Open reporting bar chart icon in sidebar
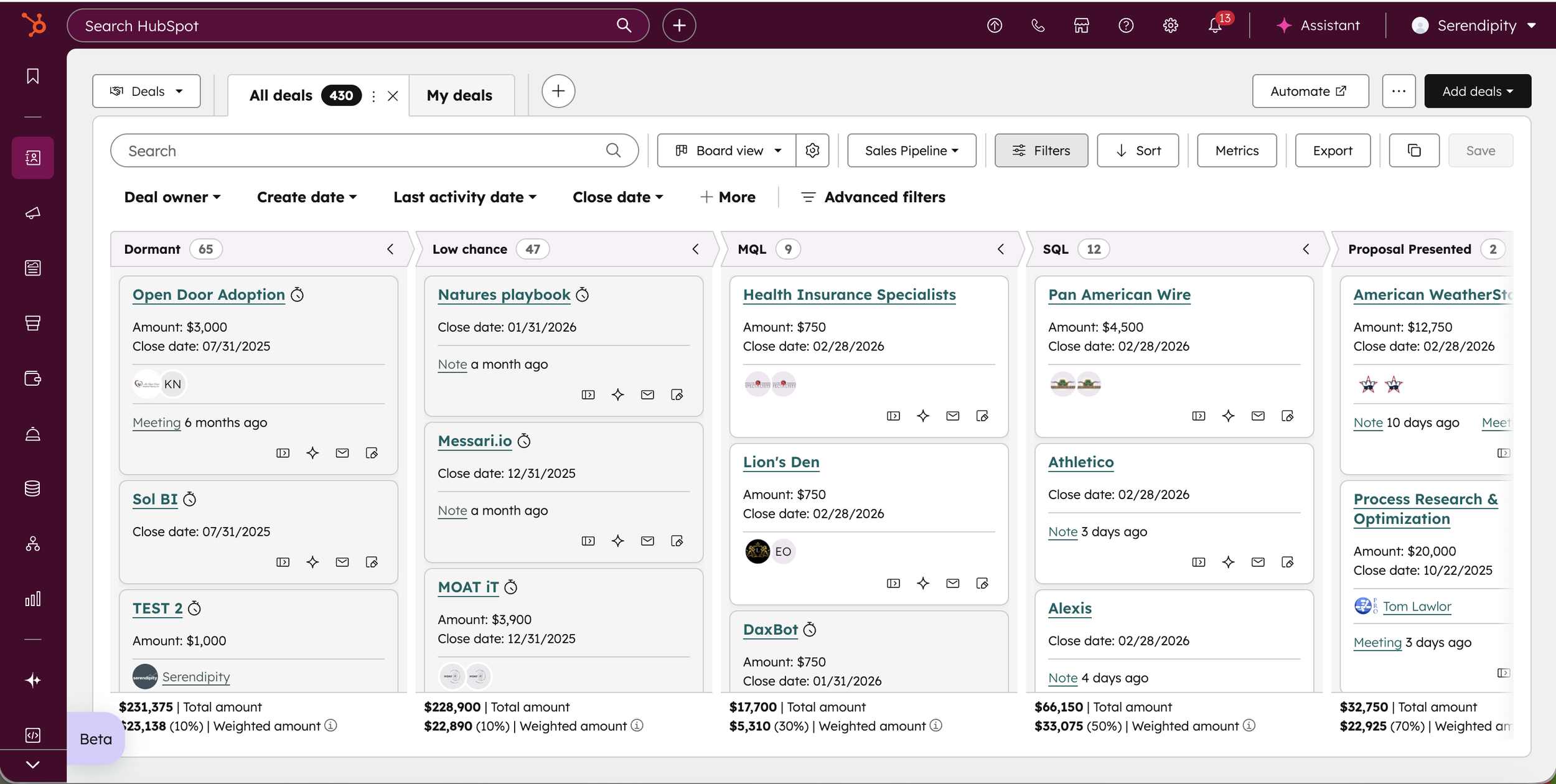Screen dimensions: 1556x784 click(x=33, y=599)
